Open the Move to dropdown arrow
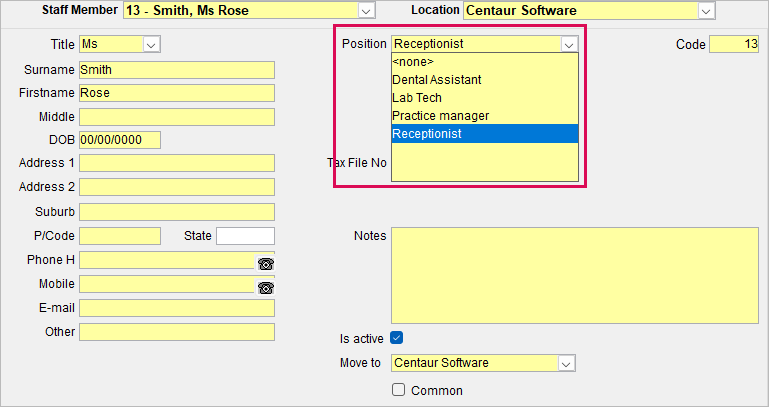Viewport: 769px width, 407px height. (566, 363)
